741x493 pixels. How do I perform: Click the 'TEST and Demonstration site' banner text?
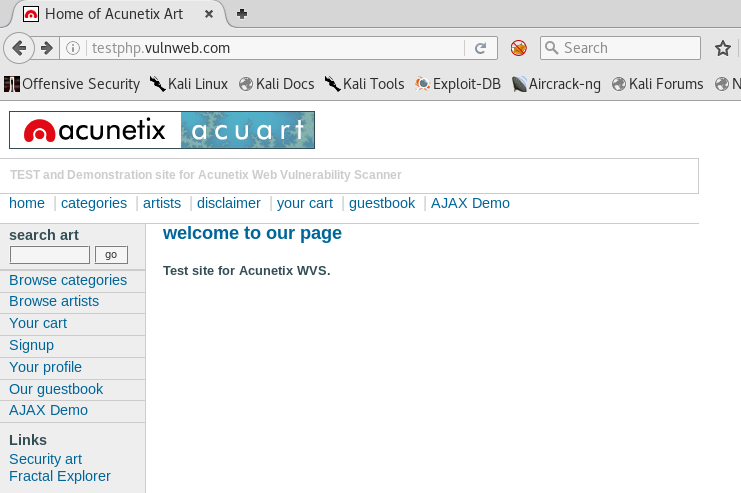pos(206,175)
